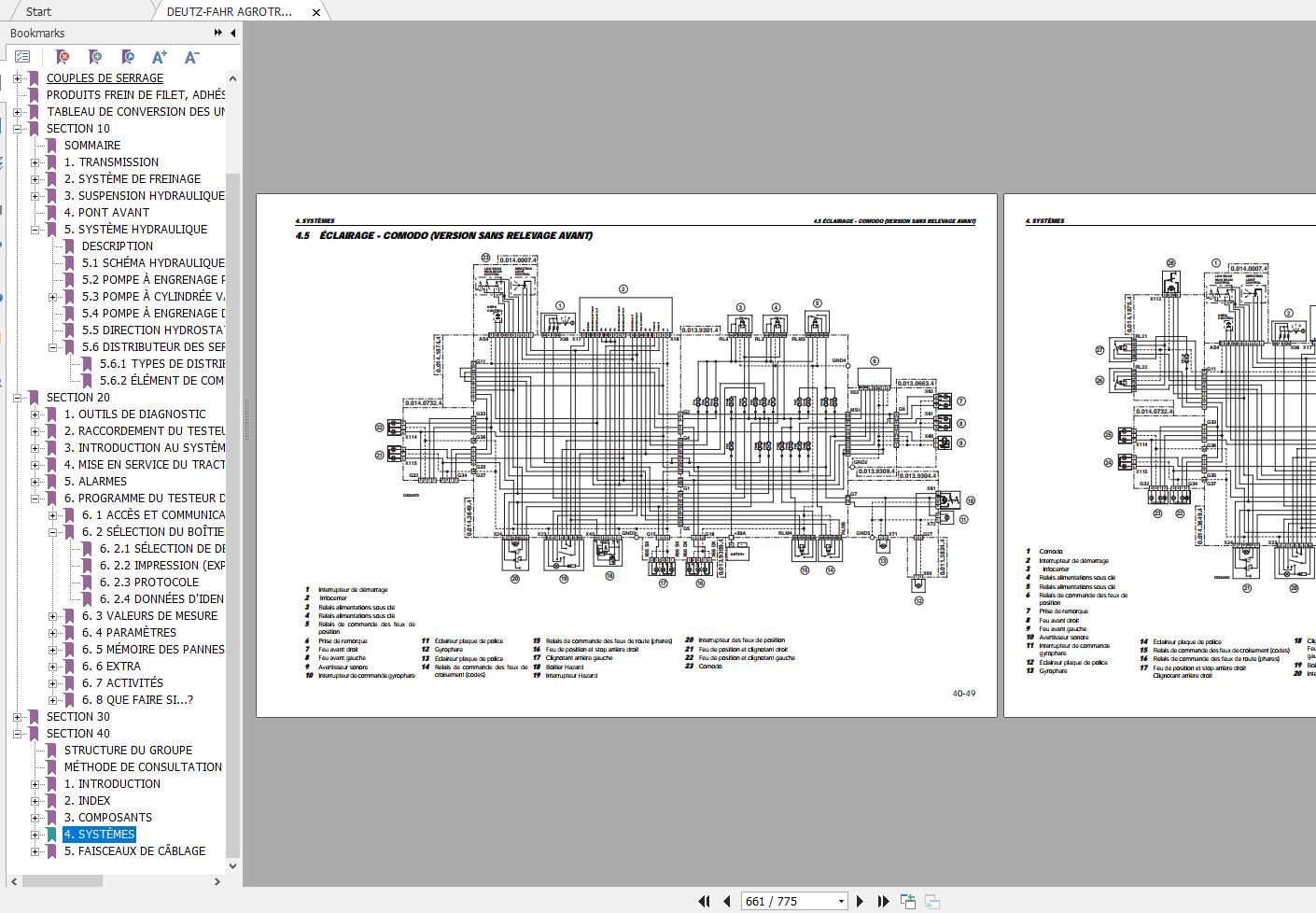Go to the next page arrow
This screenshot has height=913, width=1316.
(x=861, y=901)
